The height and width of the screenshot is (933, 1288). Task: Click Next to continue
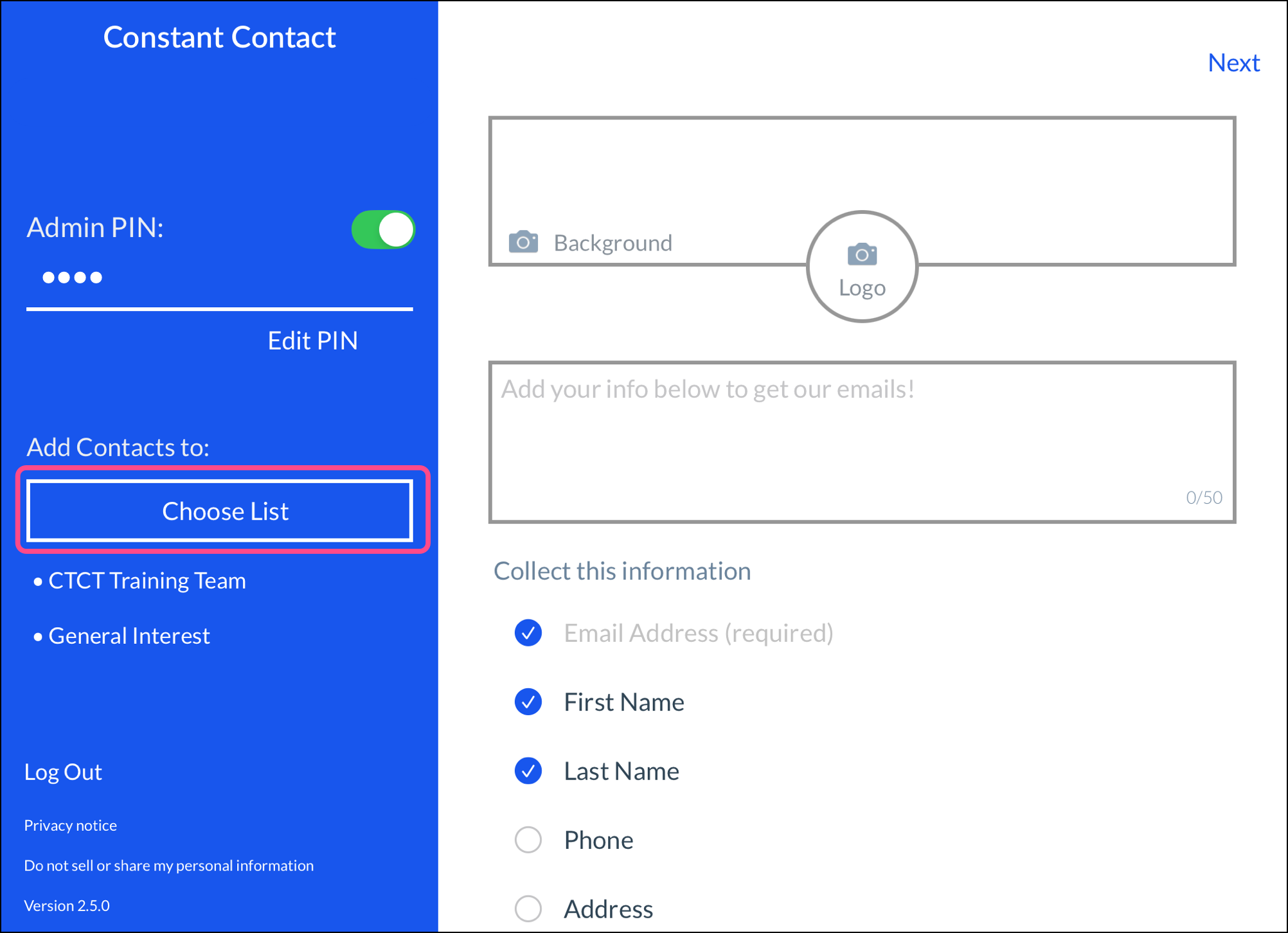(x=1233, y=63)
